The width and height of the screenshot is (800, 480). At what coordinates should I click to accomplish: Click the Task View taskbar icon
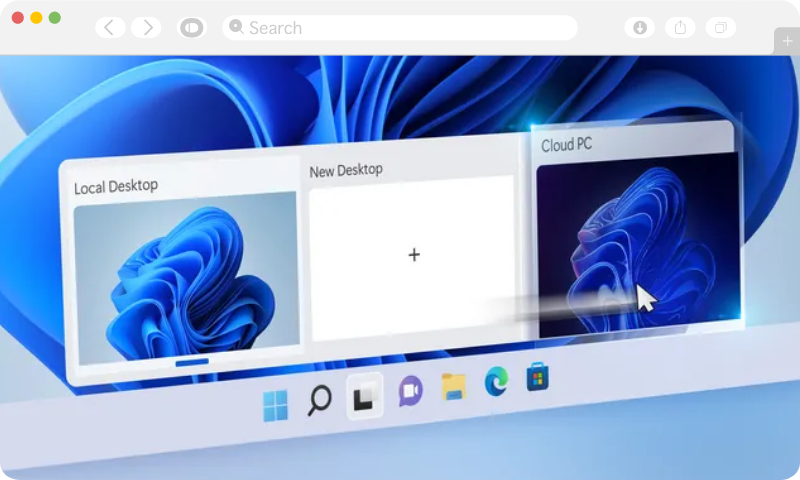(364, 396)
